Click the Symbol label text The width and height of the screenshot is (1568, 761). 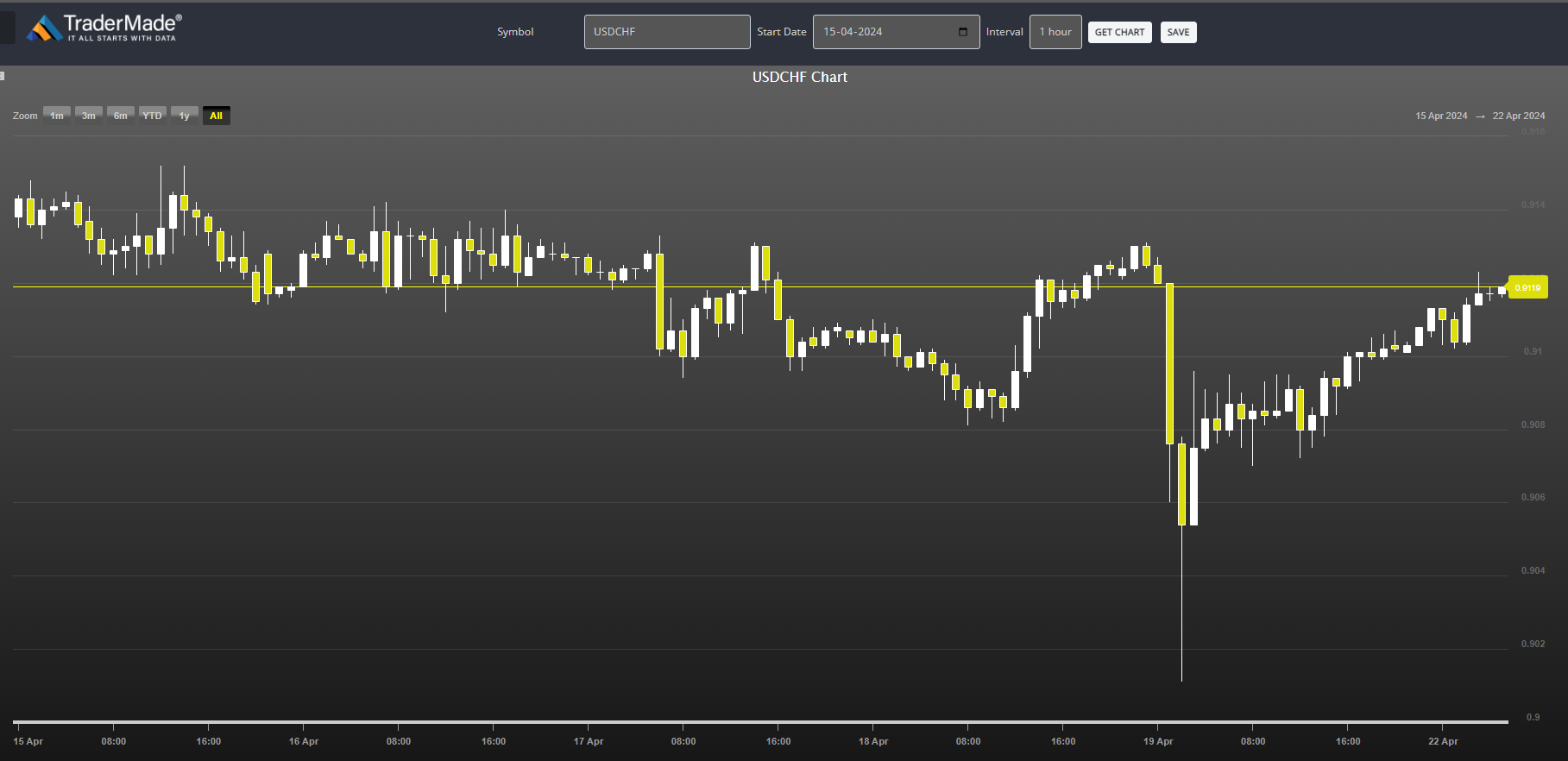point(515,32)
